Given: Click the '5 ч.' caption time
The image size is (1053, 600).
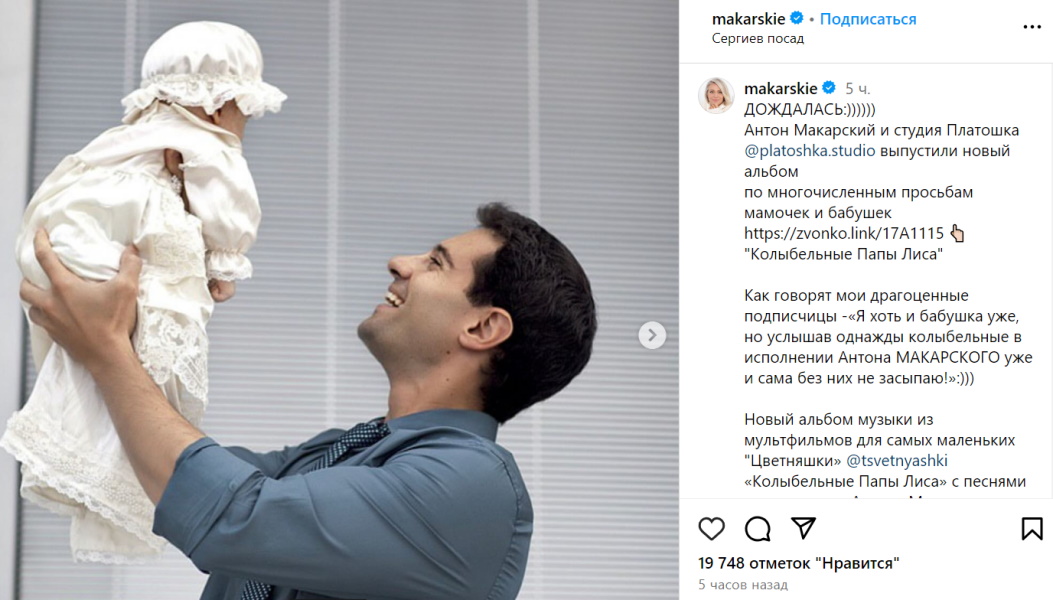Looking at the screenshot, I should 858,89.
